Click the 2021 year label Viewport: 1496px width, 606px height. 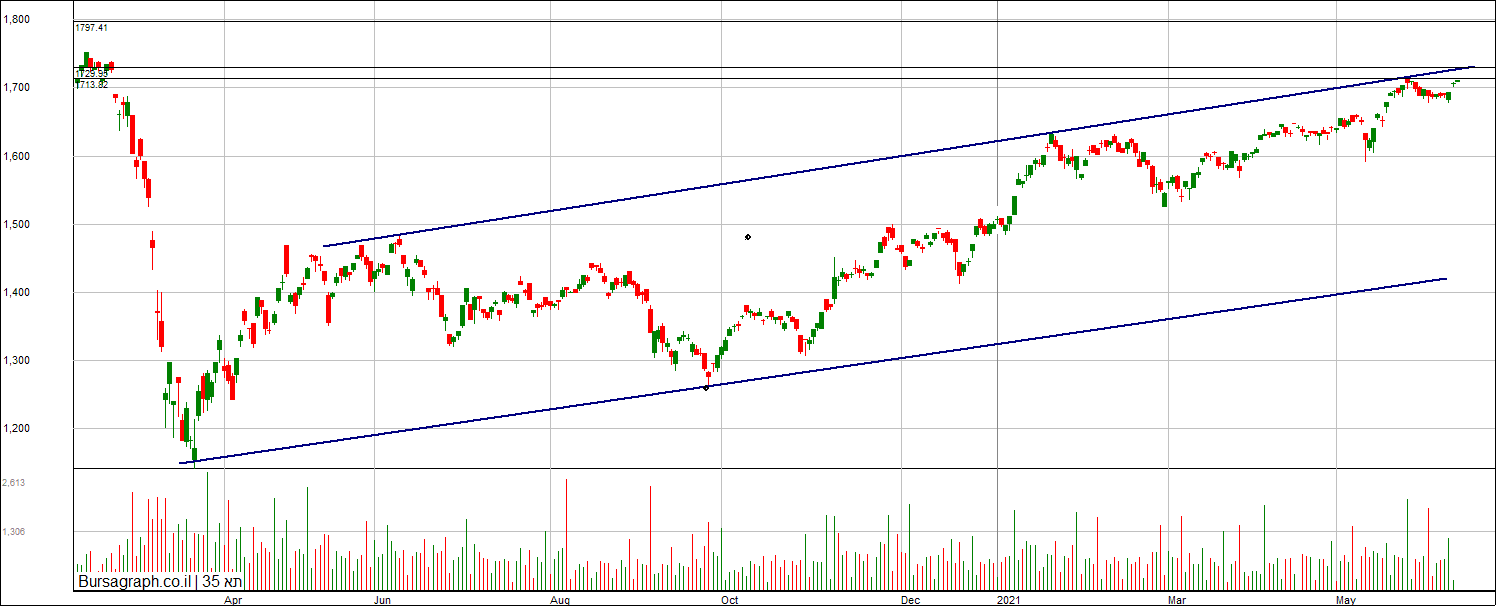(1008, 600)
